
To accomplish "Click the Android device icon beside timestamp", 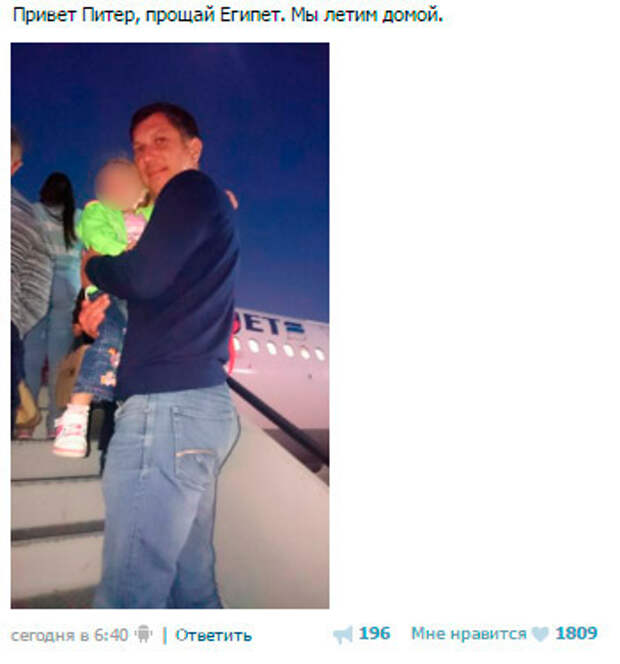I will pyautogui.click(x=144, y=634).
